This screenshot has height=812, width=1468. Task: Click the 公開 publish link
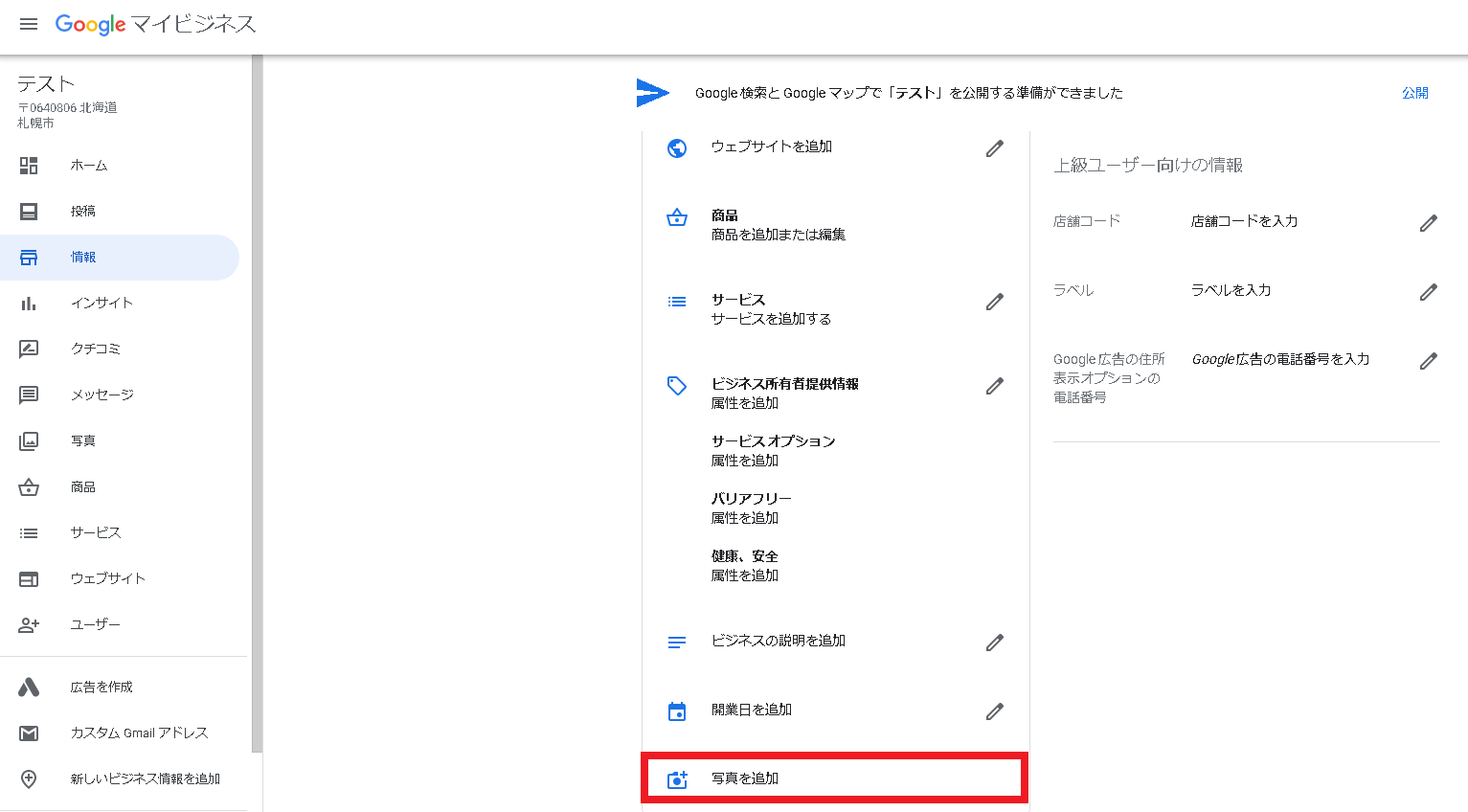click(x=1415, y=93)
